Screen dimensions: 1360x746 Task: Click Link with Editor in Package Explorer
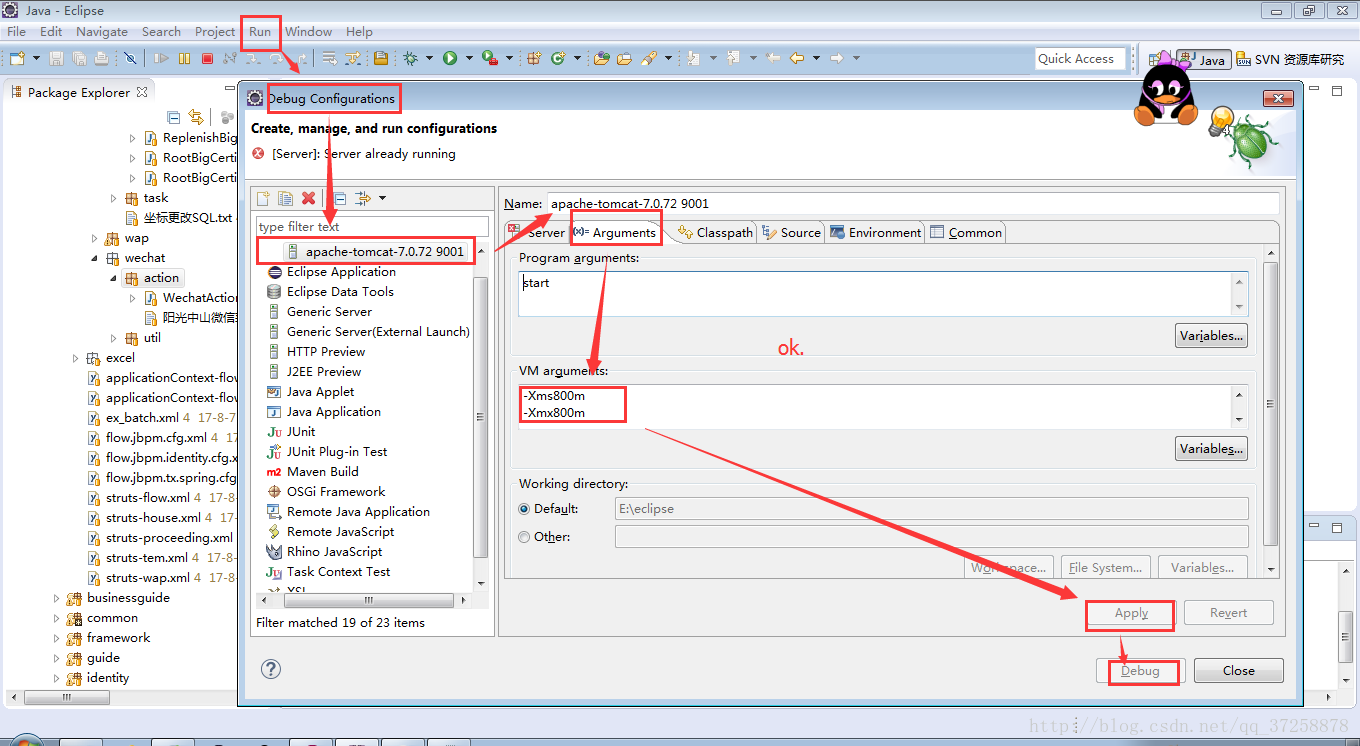coord(196,118)
